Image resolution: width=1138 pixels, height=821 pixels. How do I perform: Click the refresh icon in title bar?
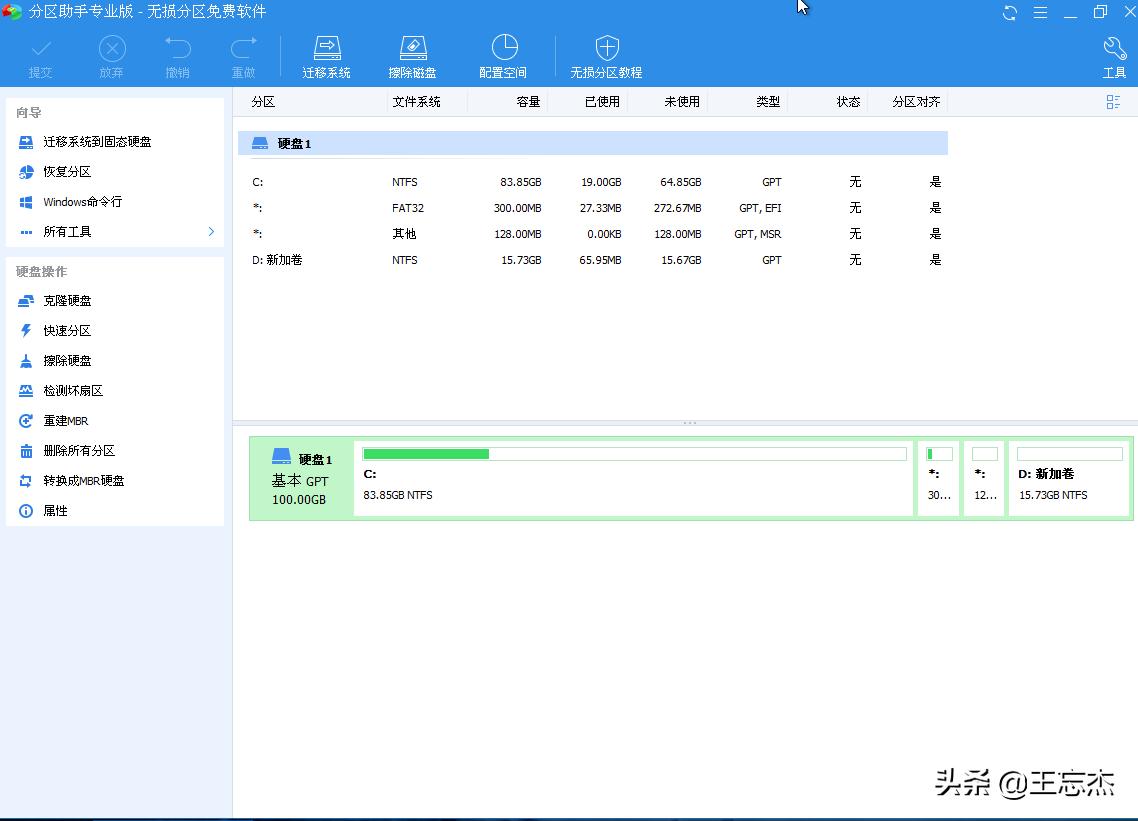point(1010,13)
